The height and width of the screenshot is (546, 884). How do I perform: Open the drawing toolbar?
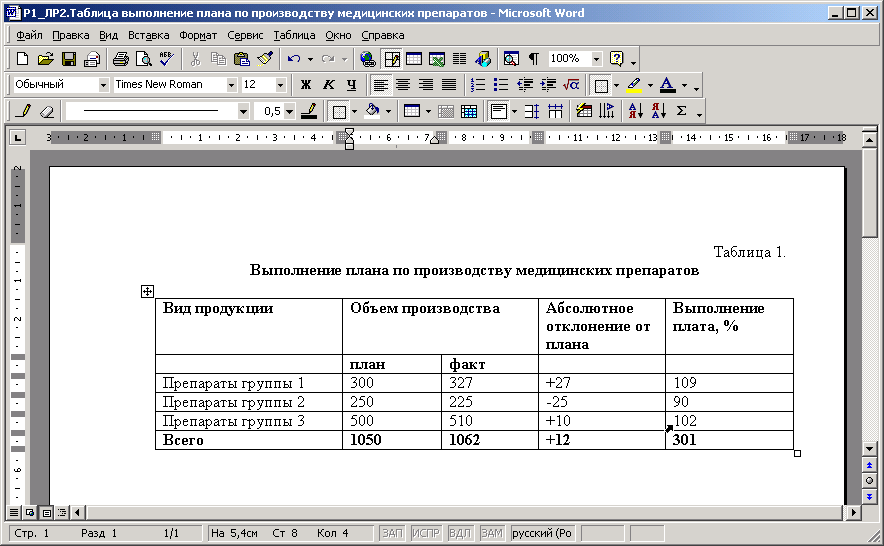click(483, 59)
